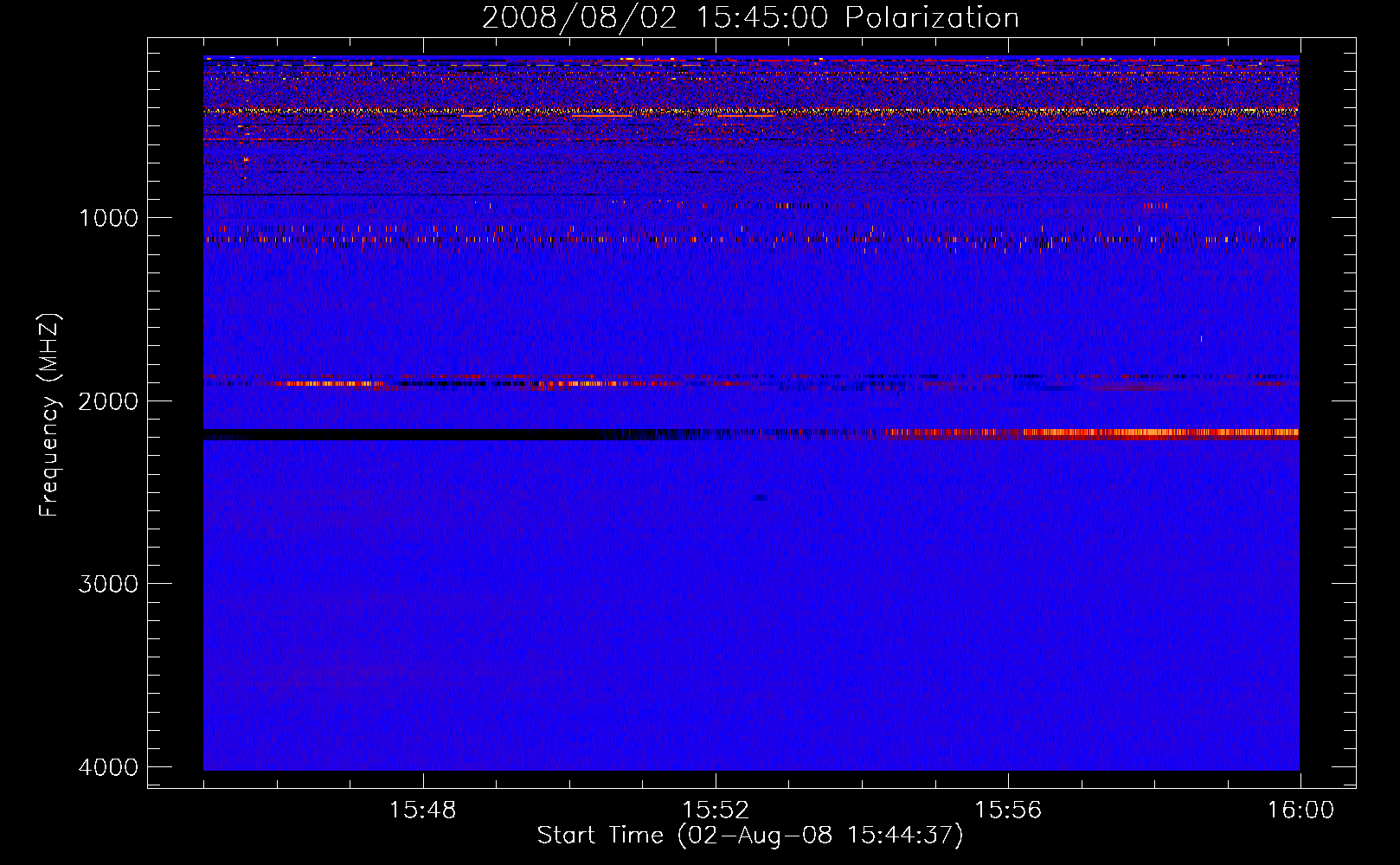Click the plot title '2008/08/02 15:45:00 Polarization'

click(750, 17)
